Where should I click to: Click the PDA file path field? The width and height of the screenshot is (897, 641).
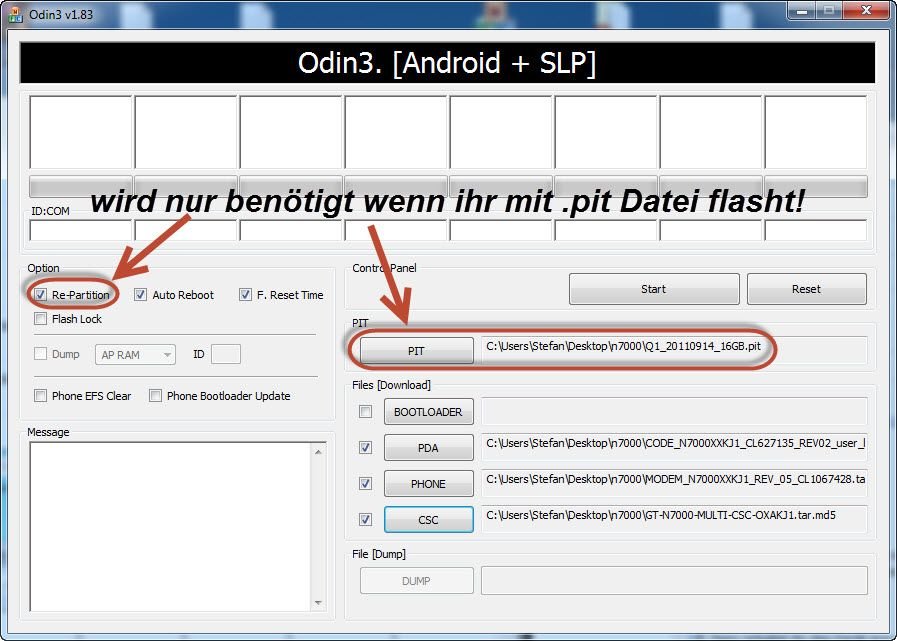[674, 447]
